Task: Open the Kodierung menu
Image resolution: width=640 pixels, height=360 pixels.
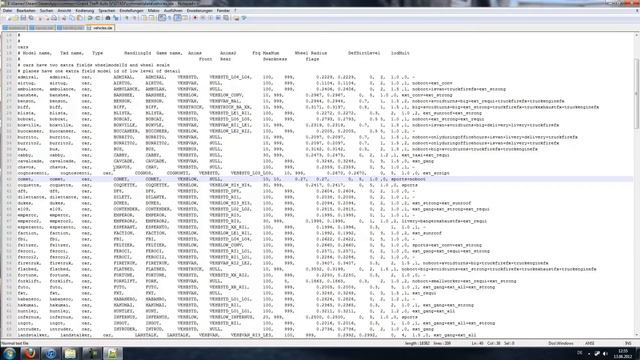Action: [84, 11]
